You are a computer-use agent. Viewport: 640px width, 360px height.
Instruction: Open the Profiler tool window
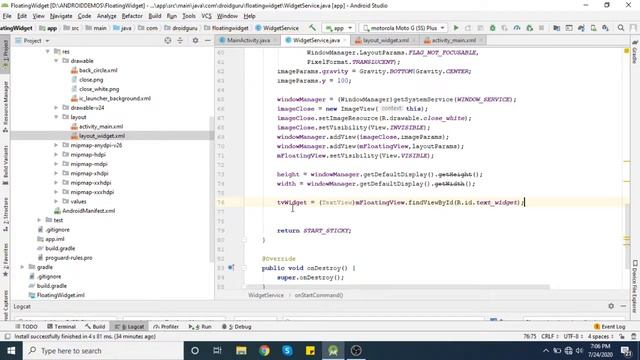[x=166, y=327]
